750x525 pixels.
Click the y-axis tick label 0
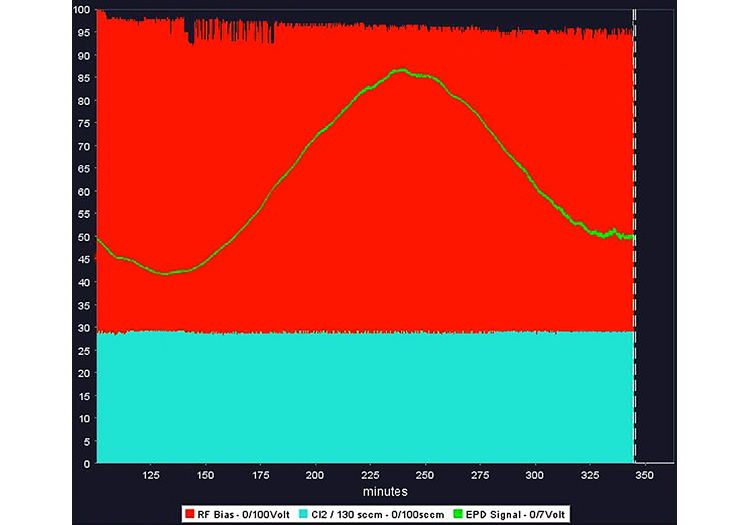(x=87, y=464)
